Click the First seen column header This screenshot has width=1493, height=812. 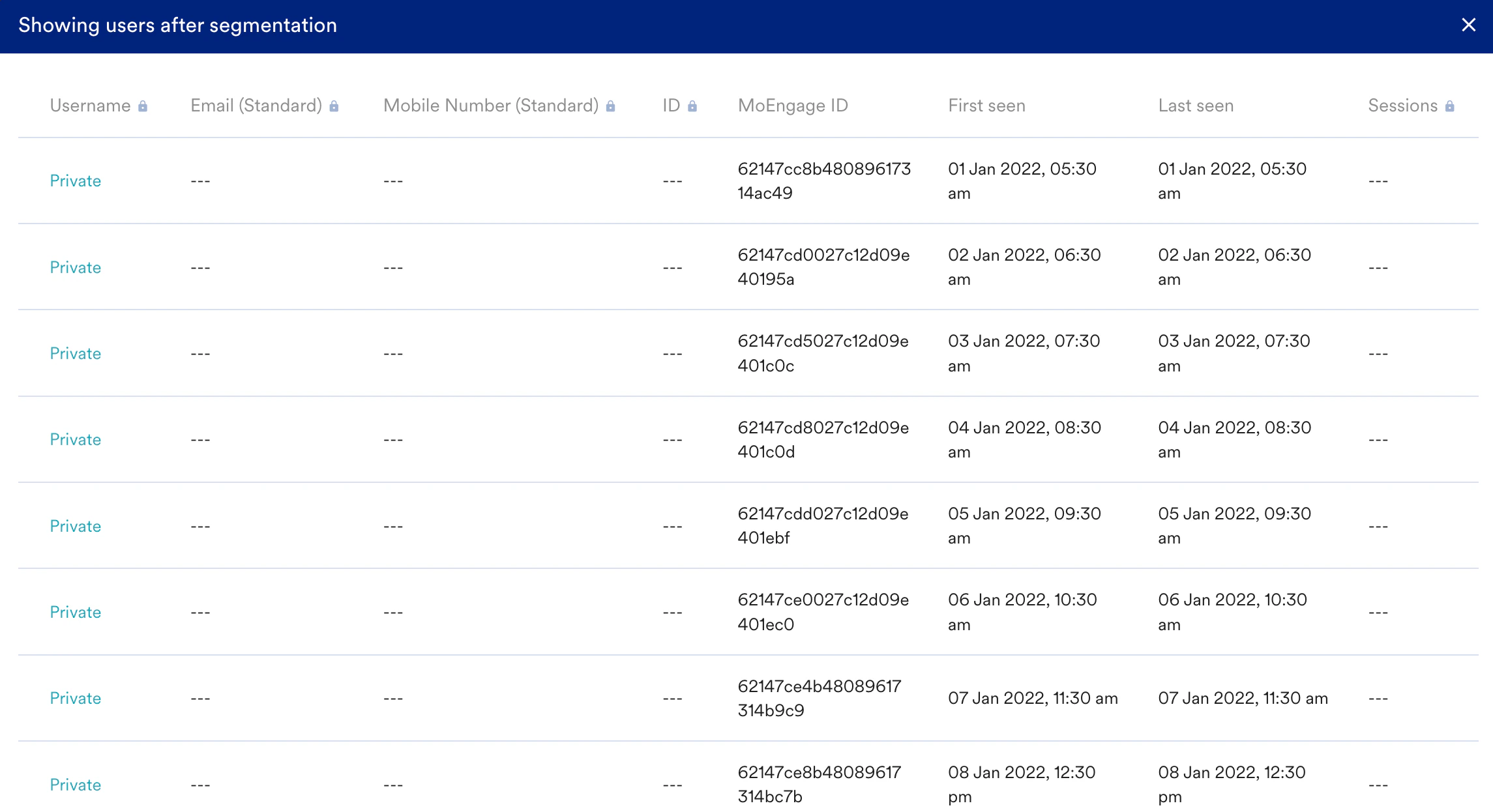click(x=986, y=106)
